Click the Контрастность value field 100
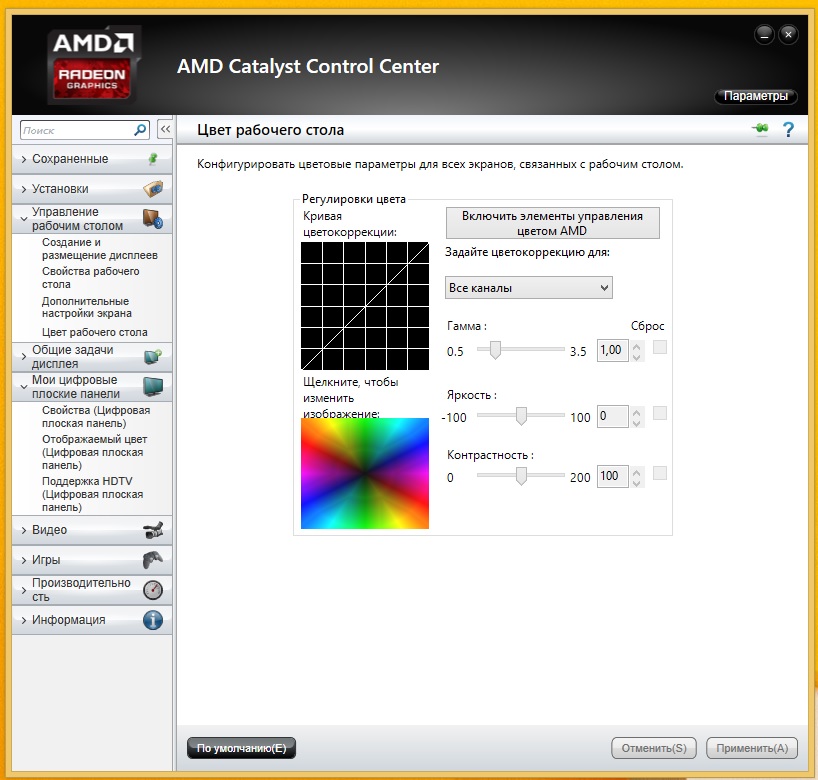 click(612, 476)
